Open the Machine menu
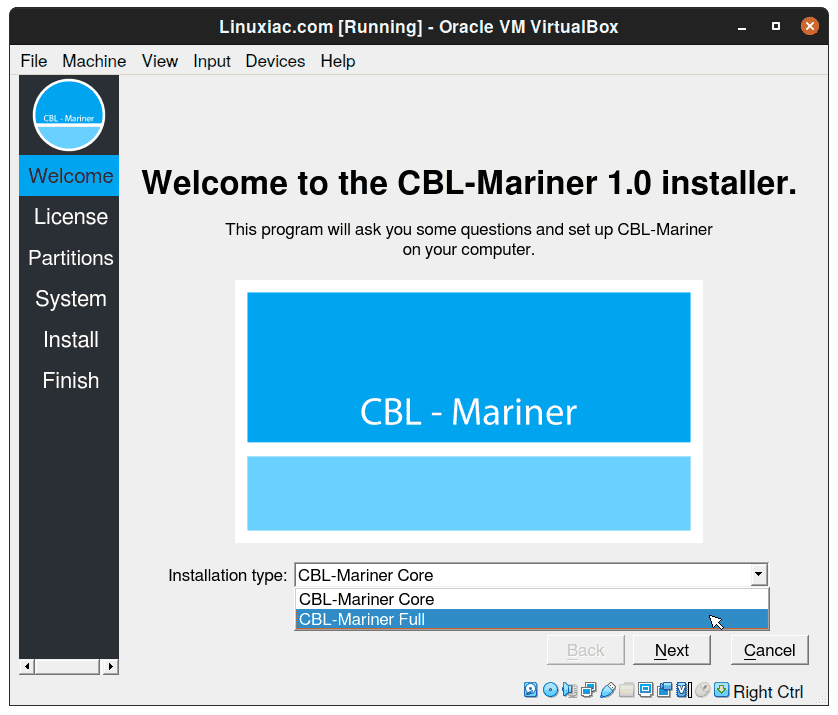 94,61
